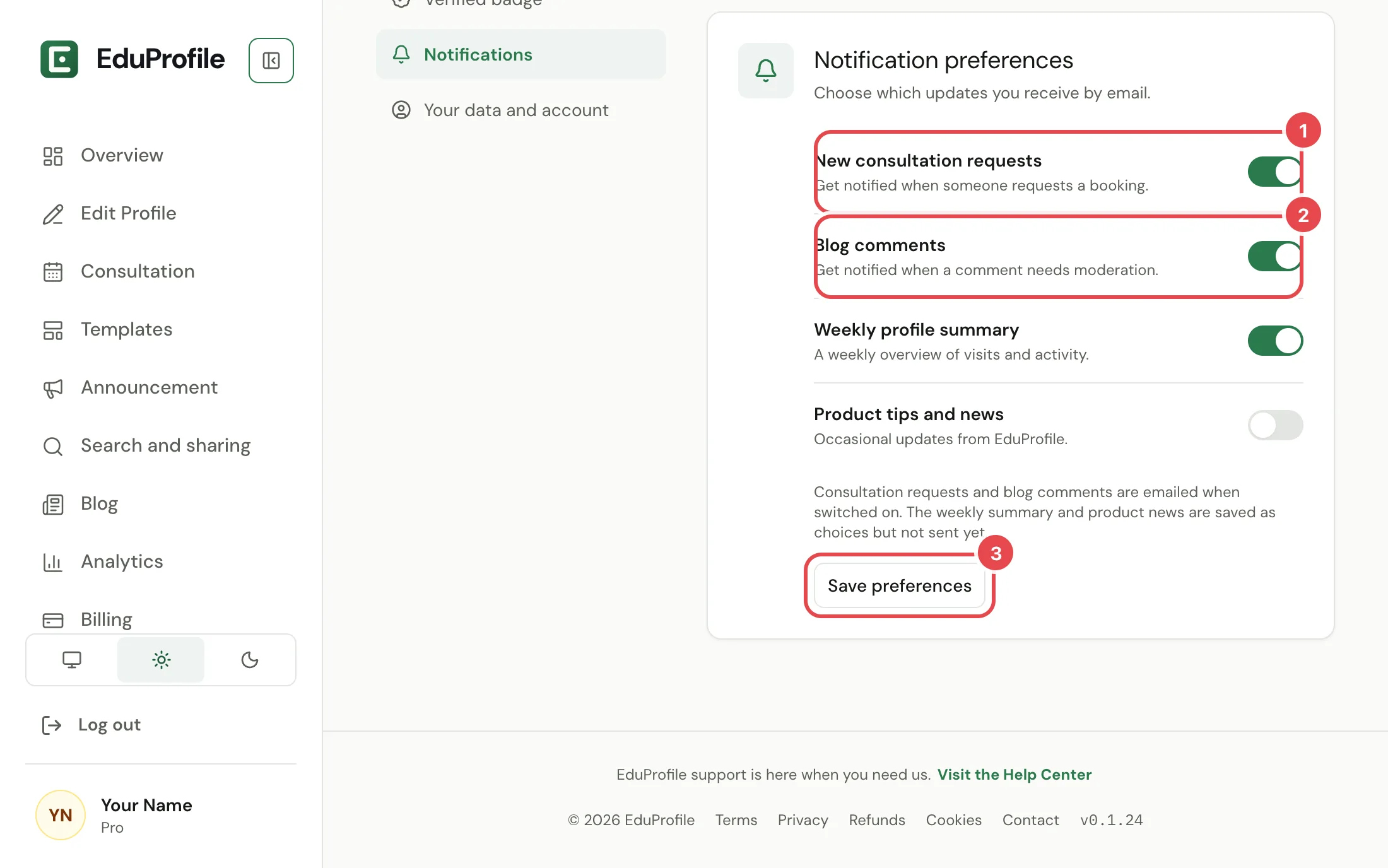The height and width of the screenshot is (868, 1388).
Task: Click the Your Name profile text
Action: pyautogui.click(x=146, y=805)
